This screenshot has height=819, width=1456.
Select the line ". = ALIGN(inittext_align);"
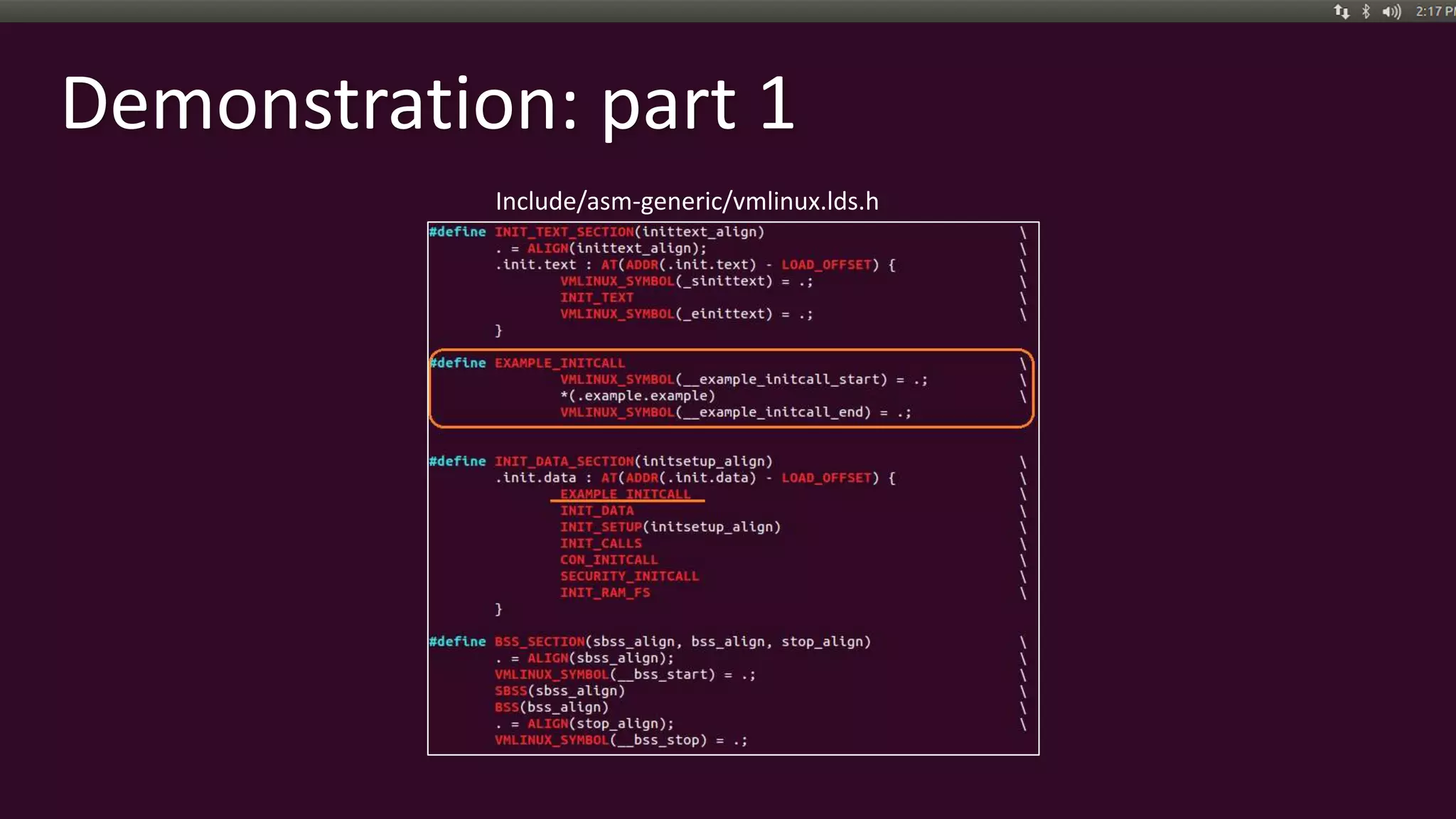click(601, 248)
